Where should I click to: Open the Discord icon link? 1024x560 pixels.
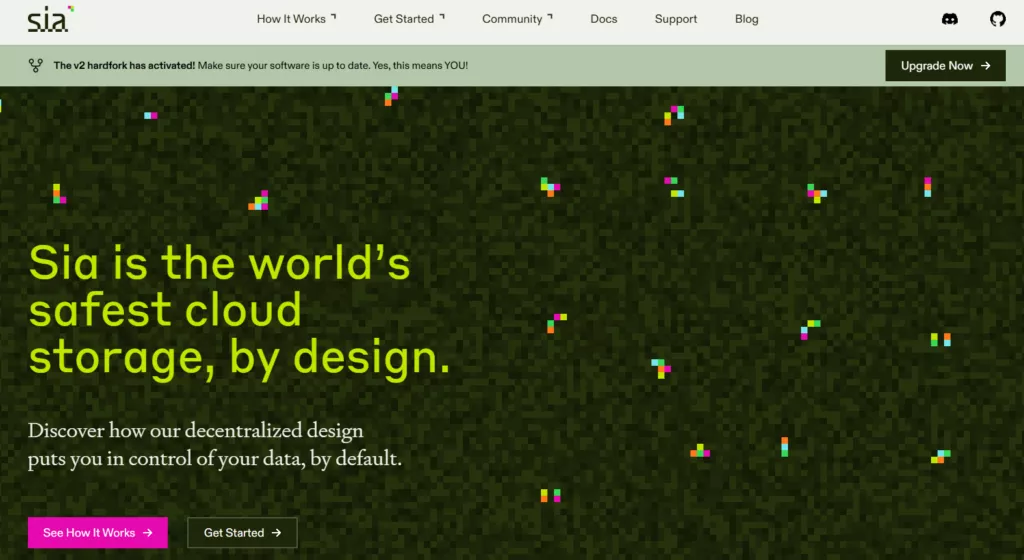[950, 19]
